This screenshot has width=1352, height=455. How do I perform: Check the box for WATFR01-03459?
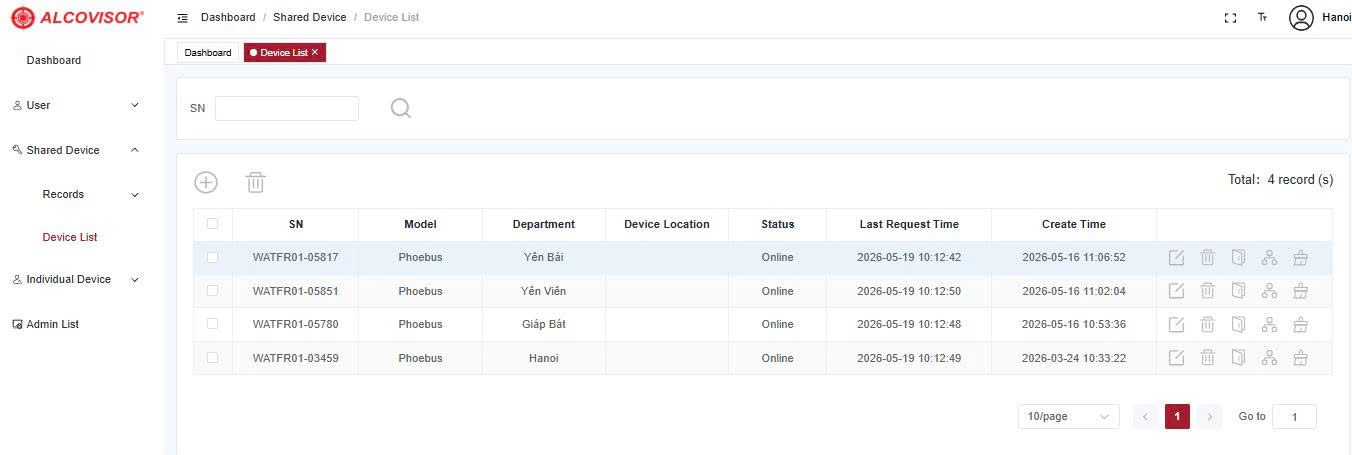pos(212,358)
